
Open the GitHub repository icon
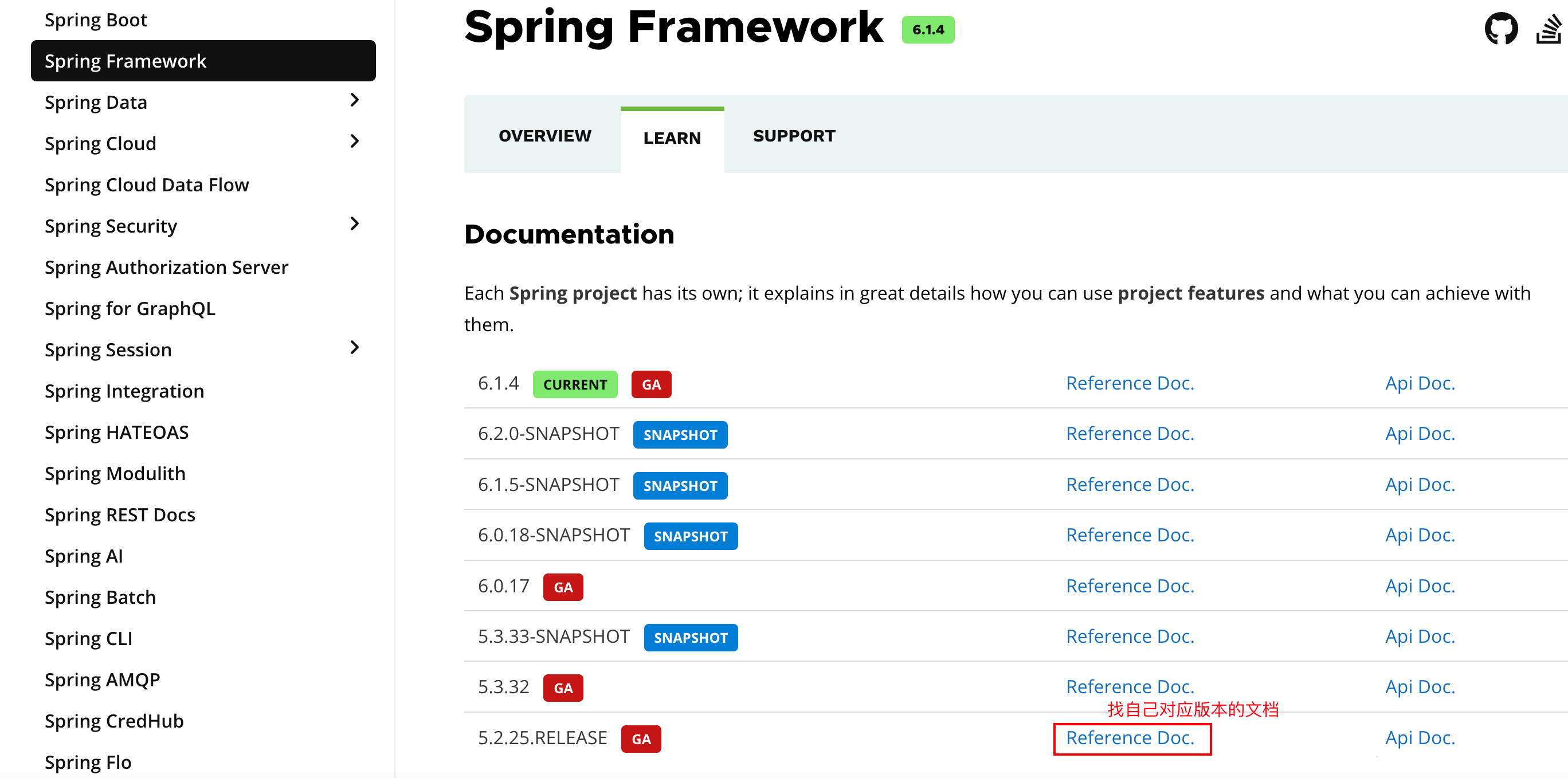pyautogui.click(x=1501, y=29)
